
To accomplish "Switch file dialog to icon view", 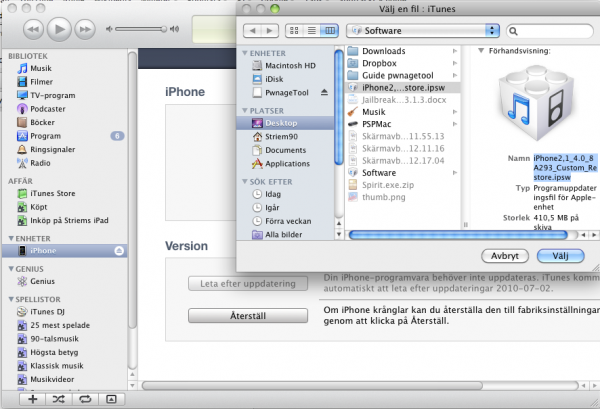I will click(294, 31).
